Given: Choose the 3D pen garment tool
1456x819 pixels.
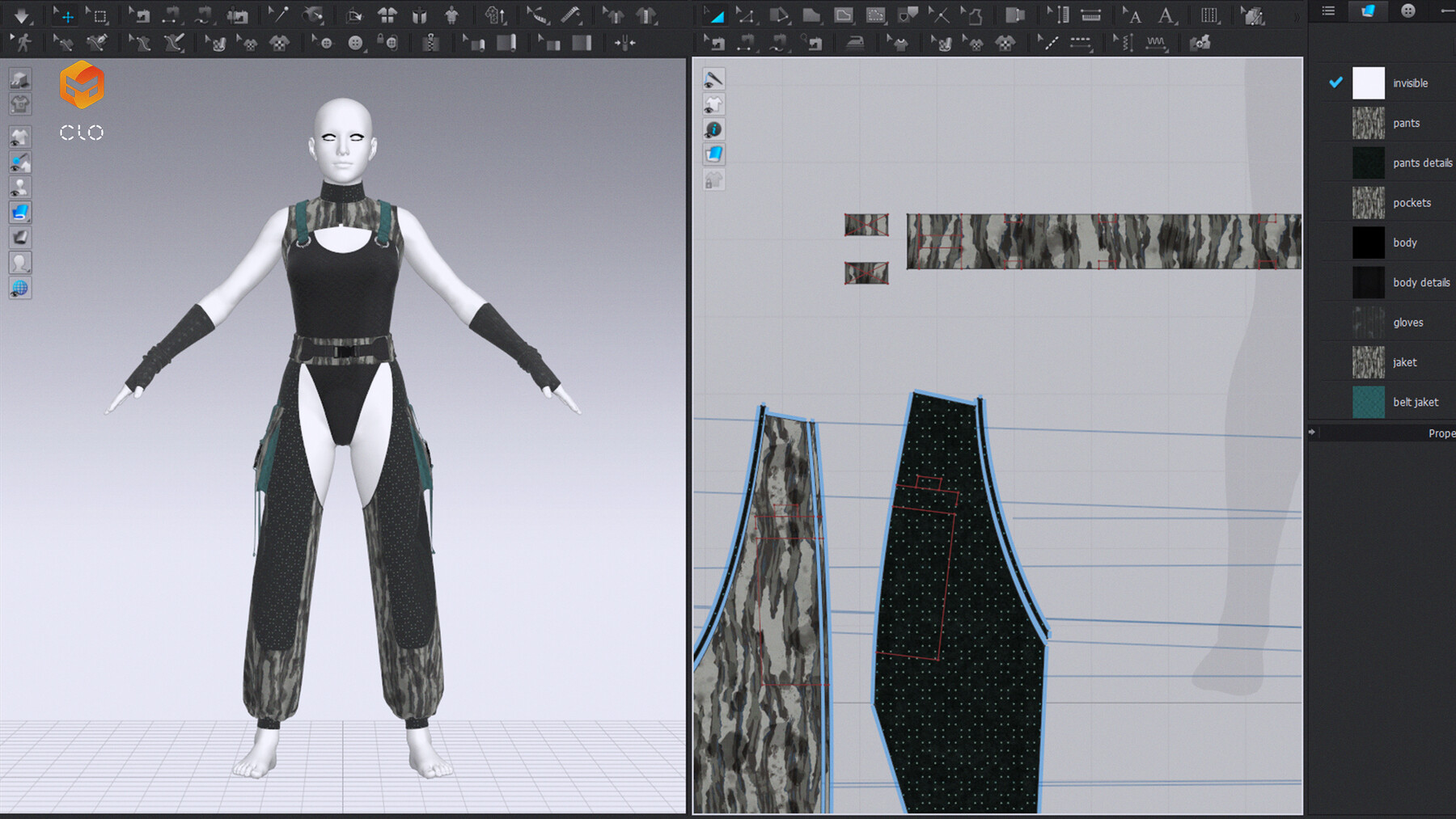Looking at the screenshot, I should click(97, 43).
